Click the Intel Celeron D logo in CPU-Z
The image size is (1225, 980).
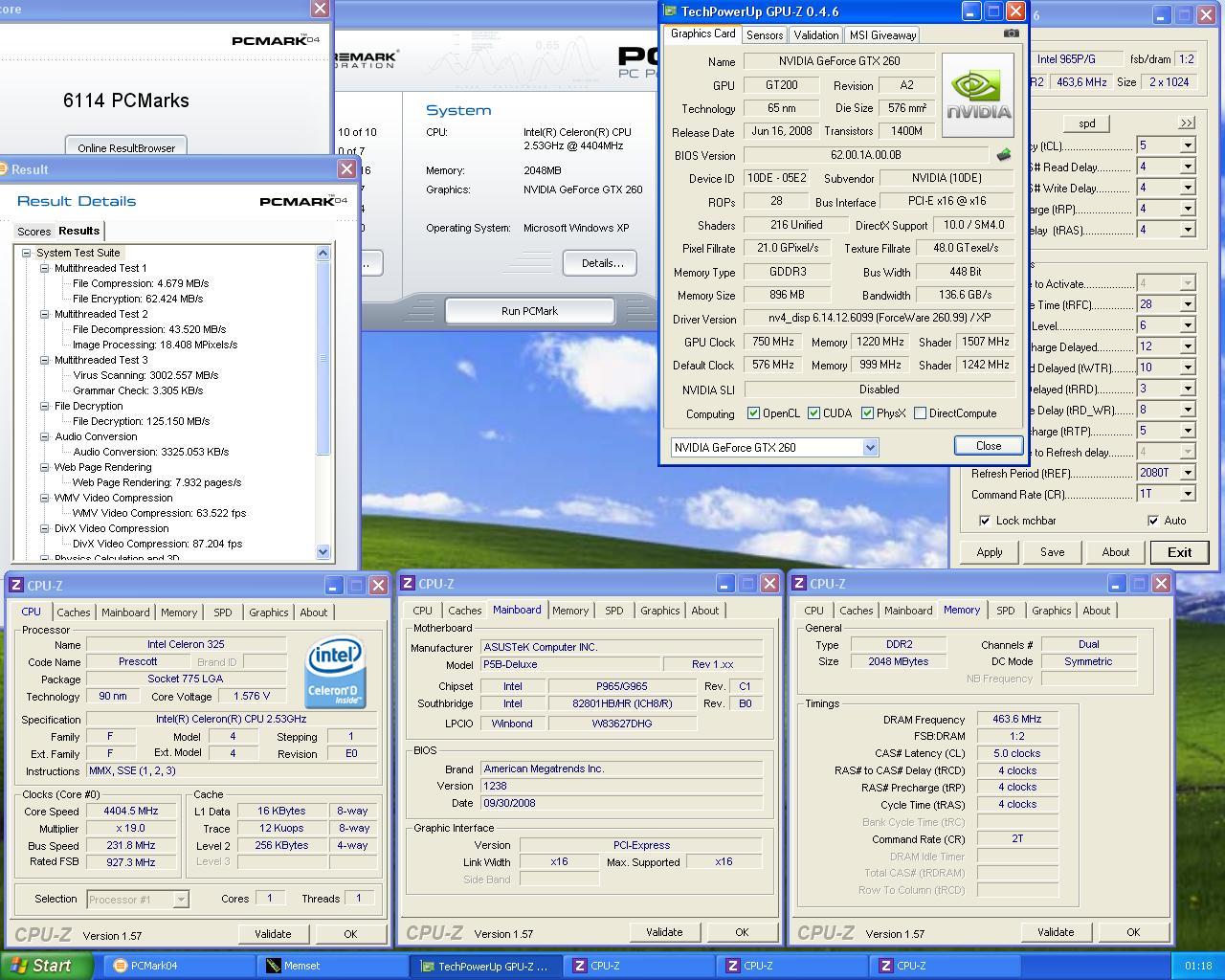(x=335, y=673)
